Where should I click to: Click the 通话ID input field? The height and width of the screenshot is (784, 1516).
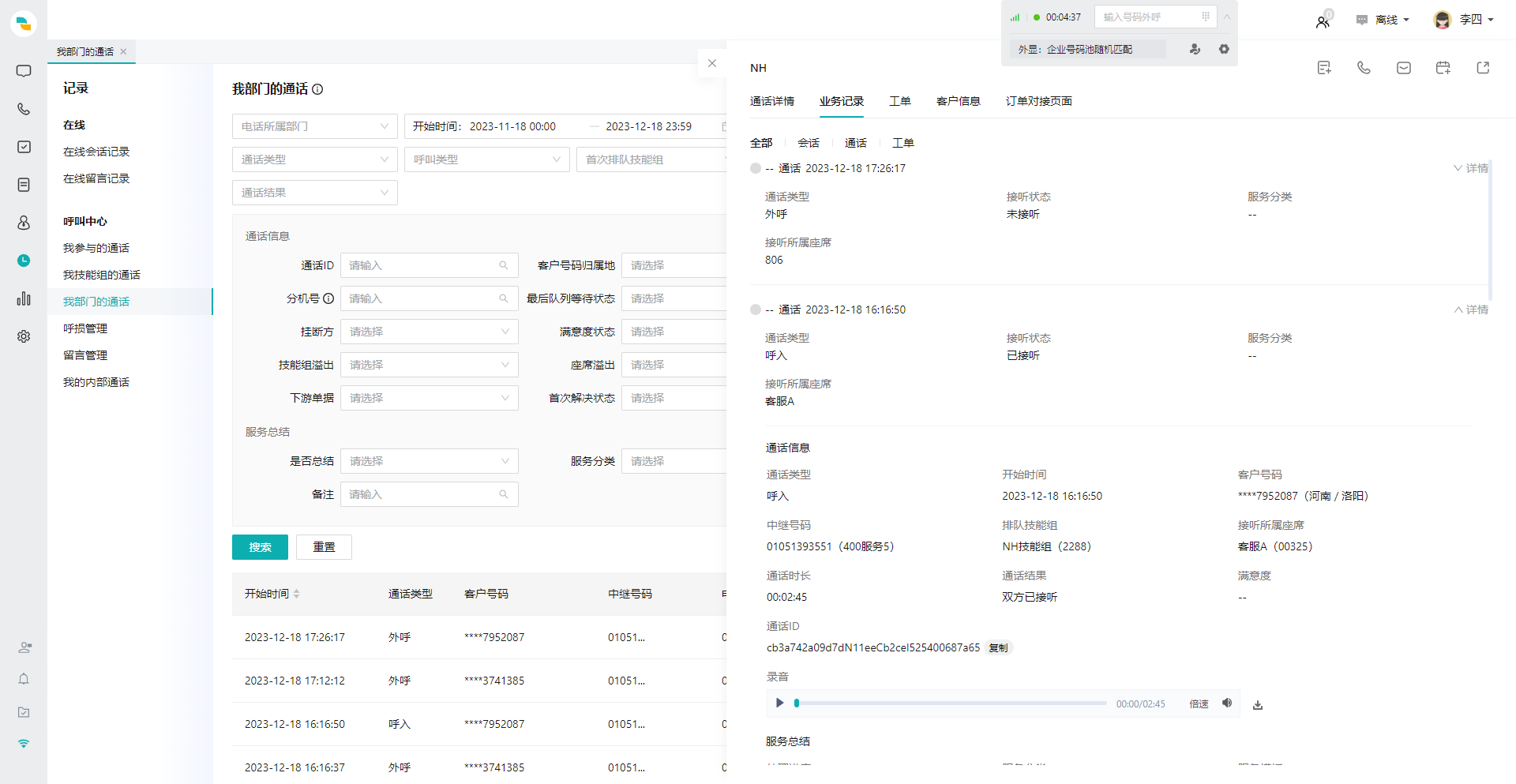pos(430,265)
